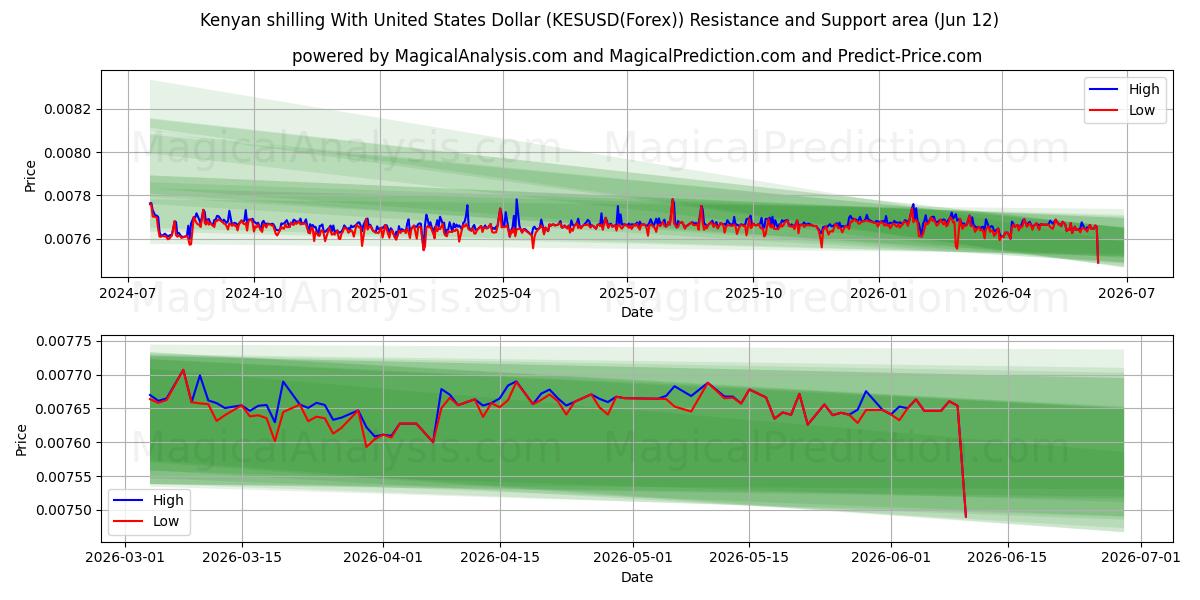Click the 0.00755 label on bottom chart
Viewport: 1200px width, 600px height.
(x=63, y=477)
